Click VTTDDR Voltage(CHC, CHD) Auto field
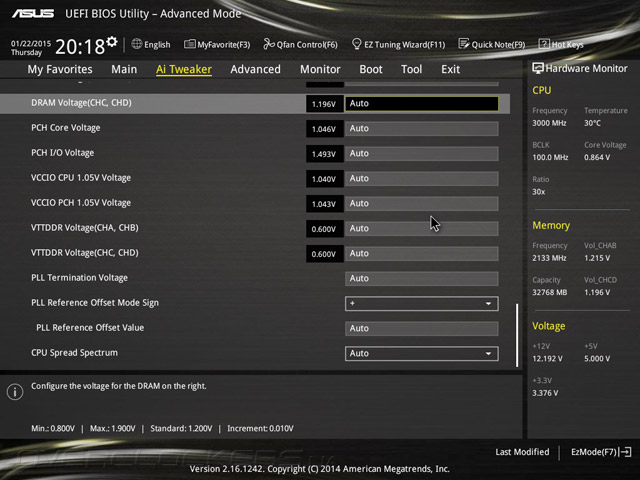640x480 pixels. coord(422,253)
